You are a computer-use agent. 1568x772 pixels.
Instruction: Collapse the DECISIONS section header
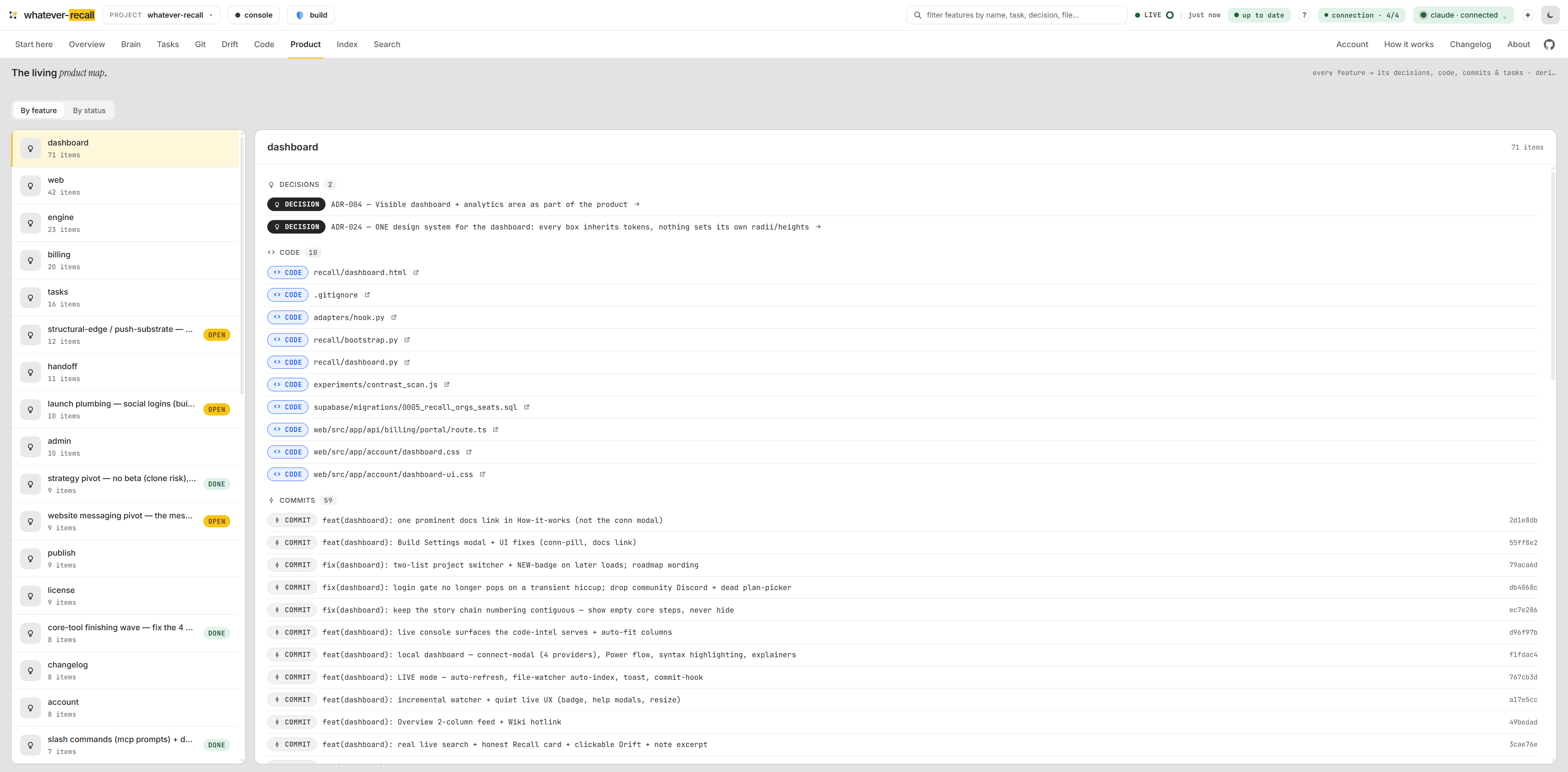click(301, 184)
